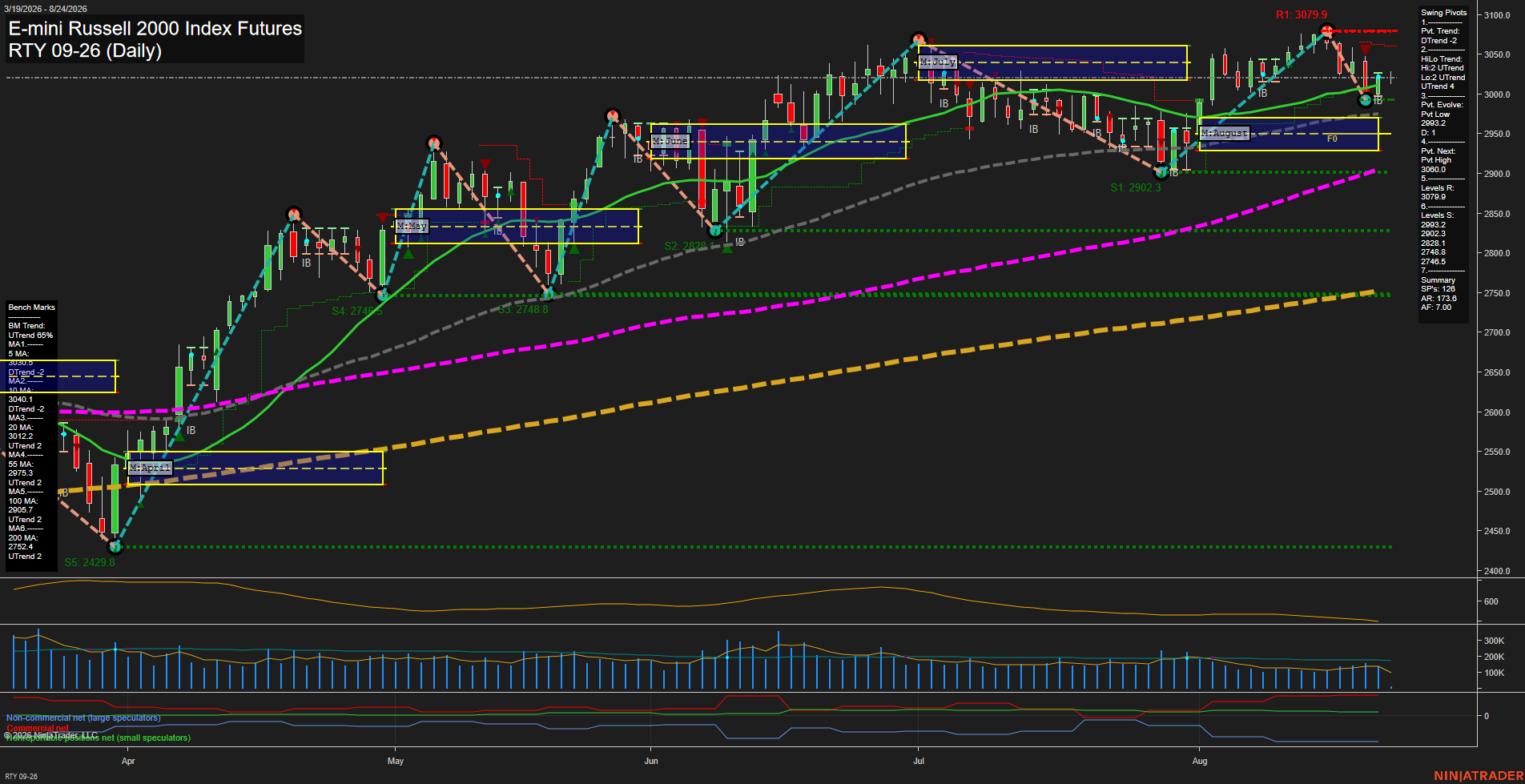
Task: Select swing pivot high marker above M:July box
Action: pos(919,38)
